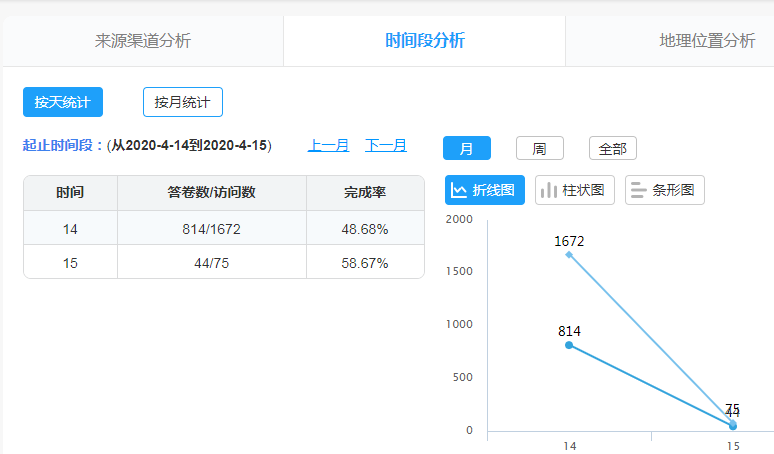The image size is (774, 454).
Task: Click the 下一月 link
Action: click(386, 145)
